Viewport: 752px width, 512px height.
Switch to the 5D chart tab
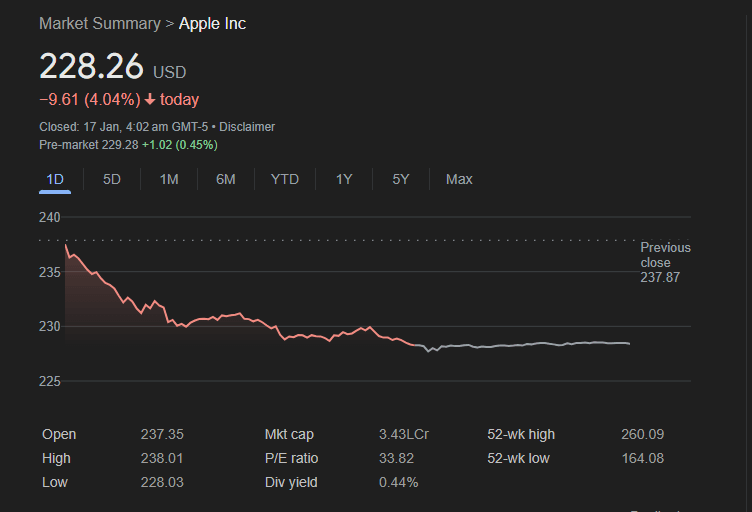pos(112,179)
